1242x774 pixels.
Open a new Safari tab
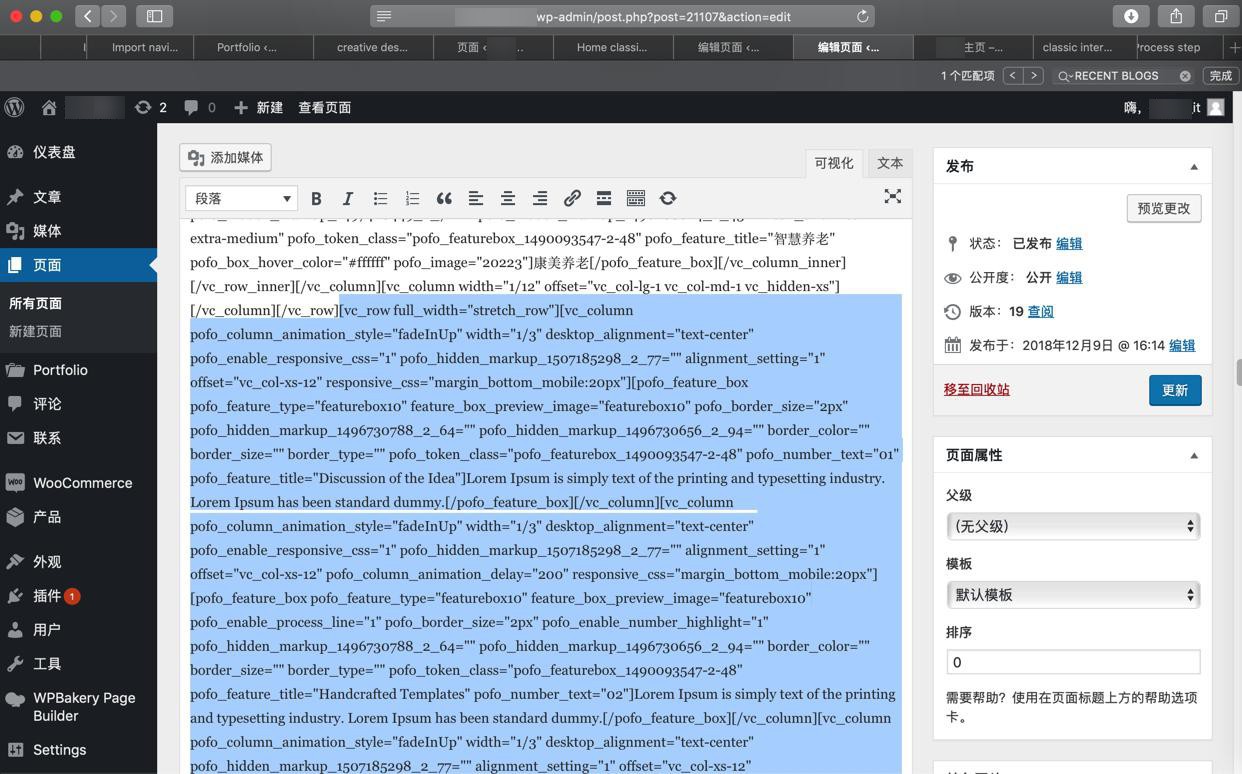point(1233,47)
